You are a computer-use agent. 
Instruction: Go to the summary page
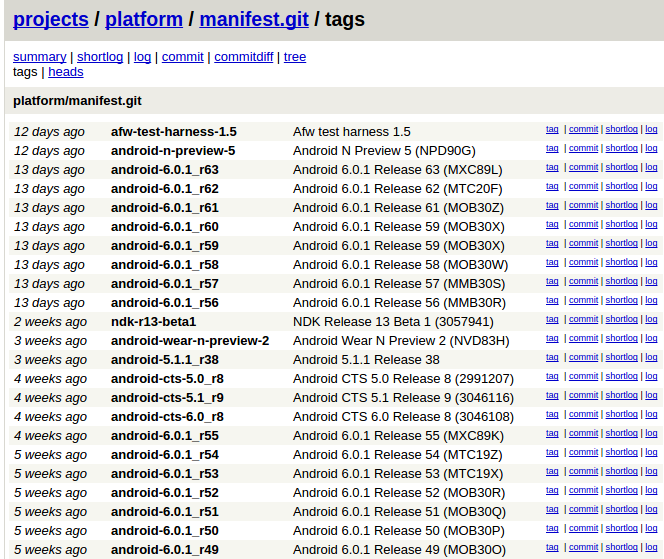click(39, 57)
